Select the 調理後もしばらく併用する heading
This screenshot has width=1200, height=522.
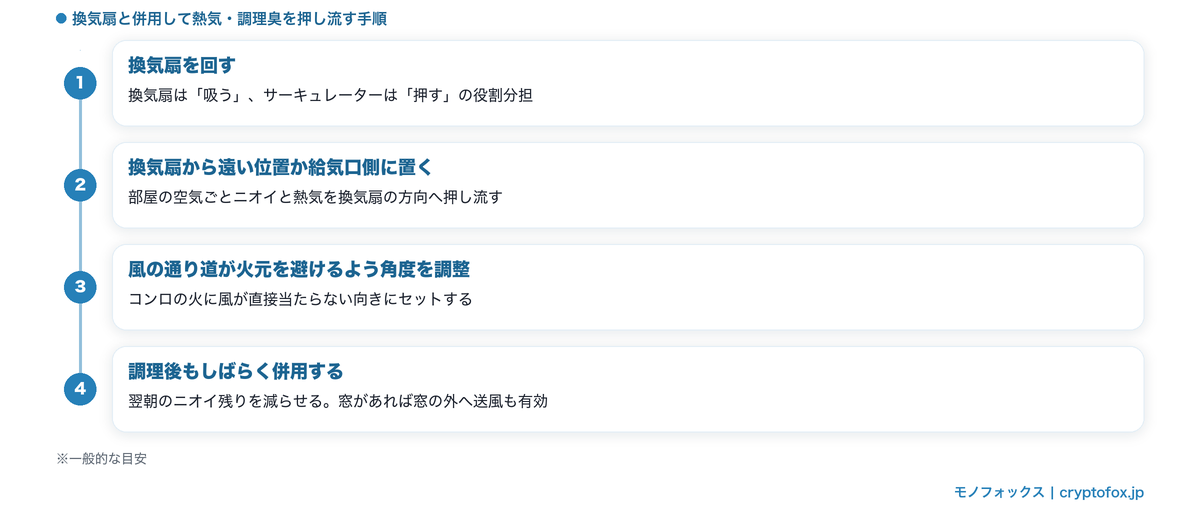(x=236, y=372)
